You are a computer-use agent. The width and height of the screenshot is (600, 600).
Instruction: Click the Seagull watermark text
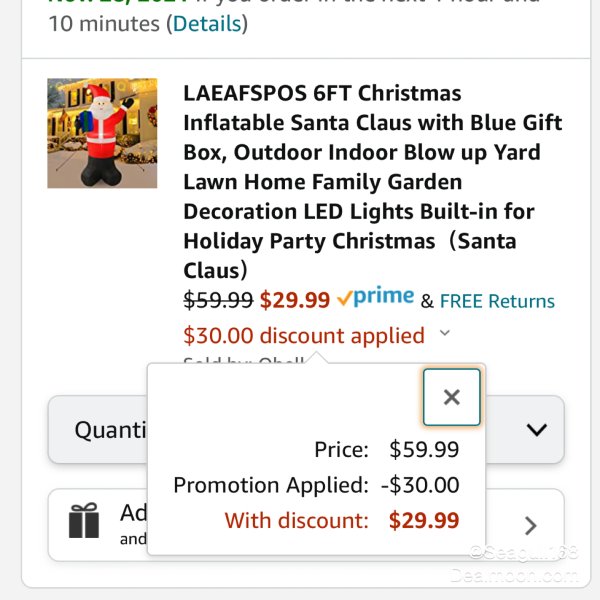point(523,552)
